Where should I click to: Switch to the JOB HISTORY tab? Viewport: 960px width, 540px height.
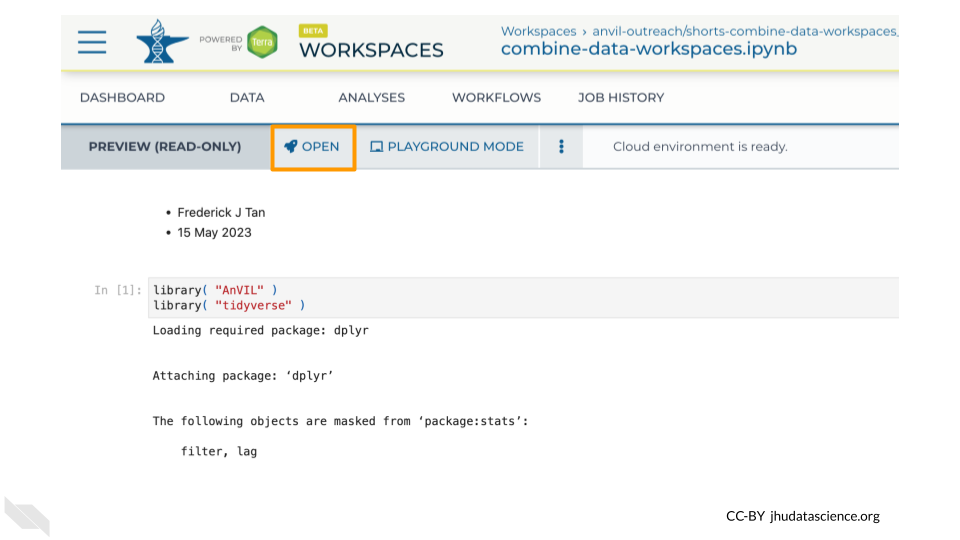click(621, 97)
